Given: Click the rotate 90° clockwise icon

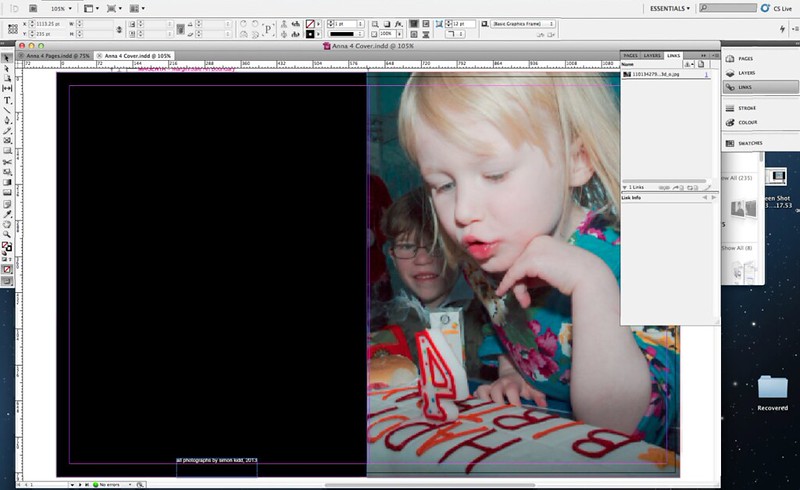Looking at the screenshot, I should (243, 24).
